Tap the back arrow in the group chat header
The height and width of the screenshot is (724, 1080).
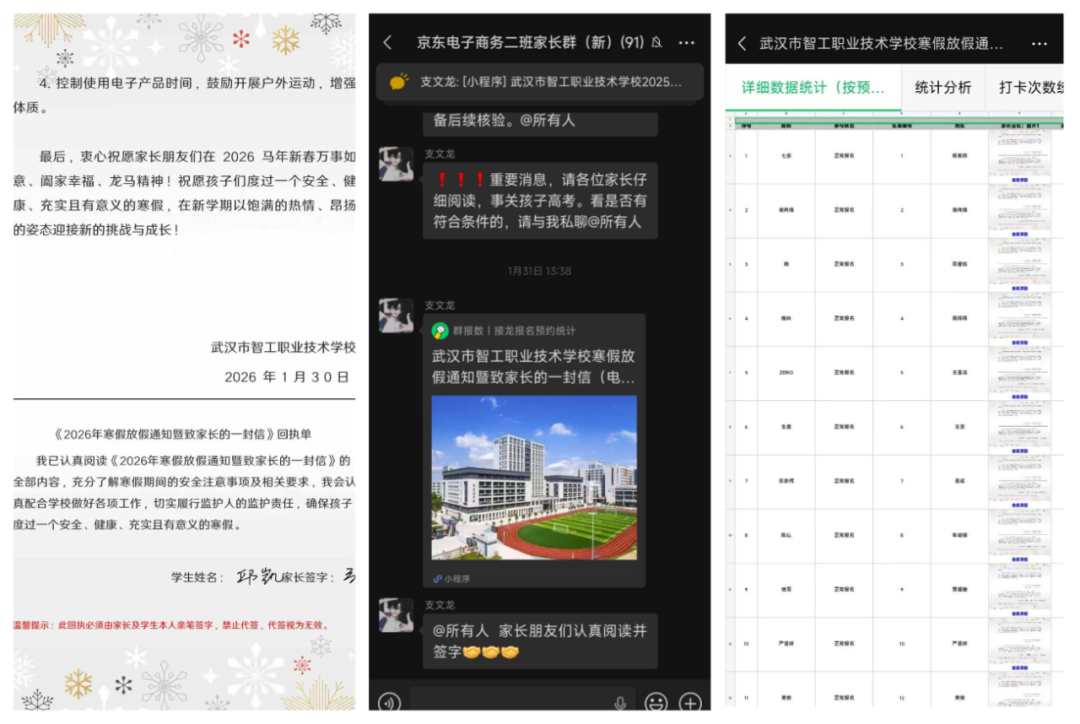click(386, 43)
